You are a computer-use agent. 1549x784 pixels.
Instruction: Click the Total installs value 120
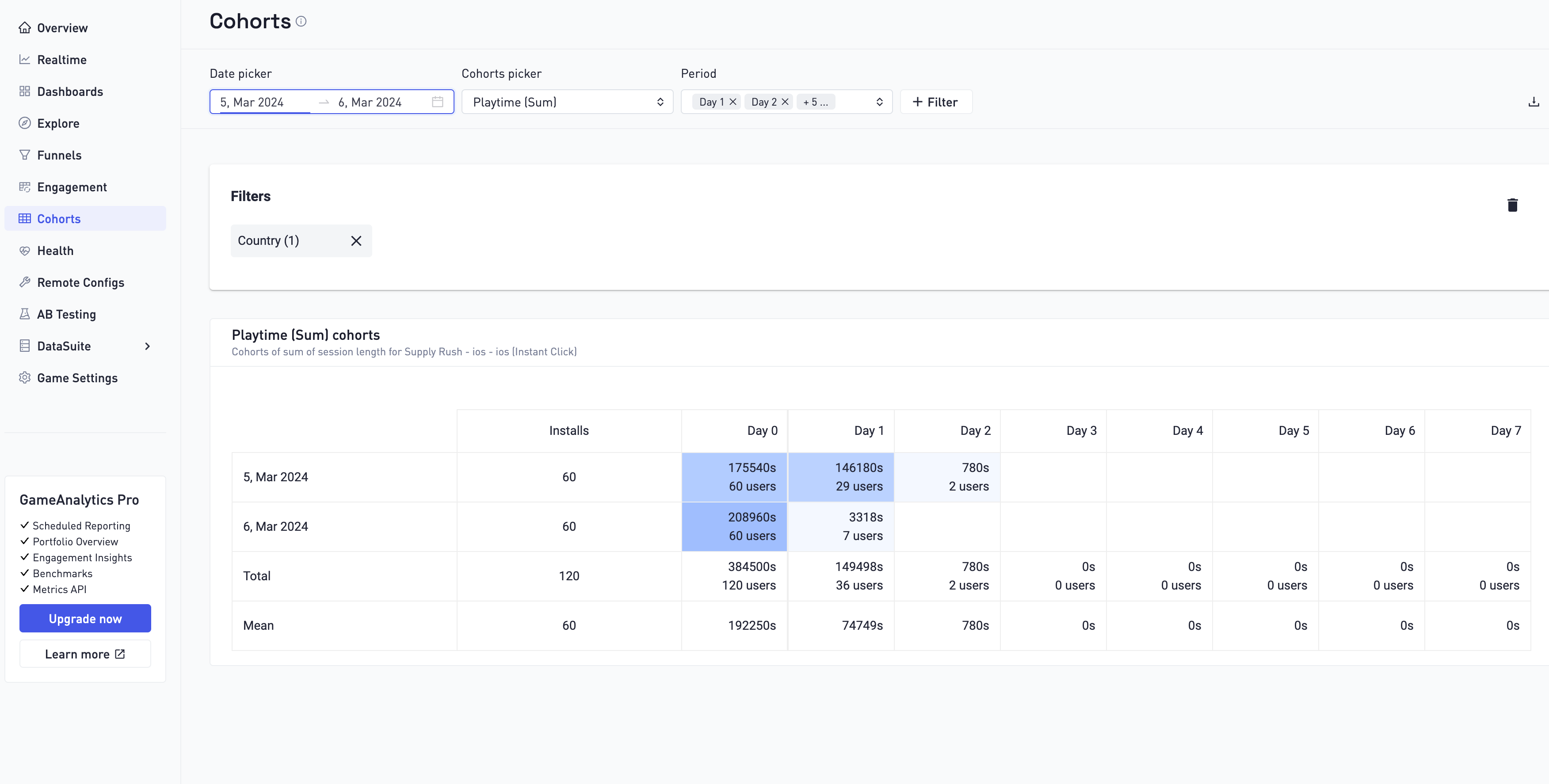(569, 576)
